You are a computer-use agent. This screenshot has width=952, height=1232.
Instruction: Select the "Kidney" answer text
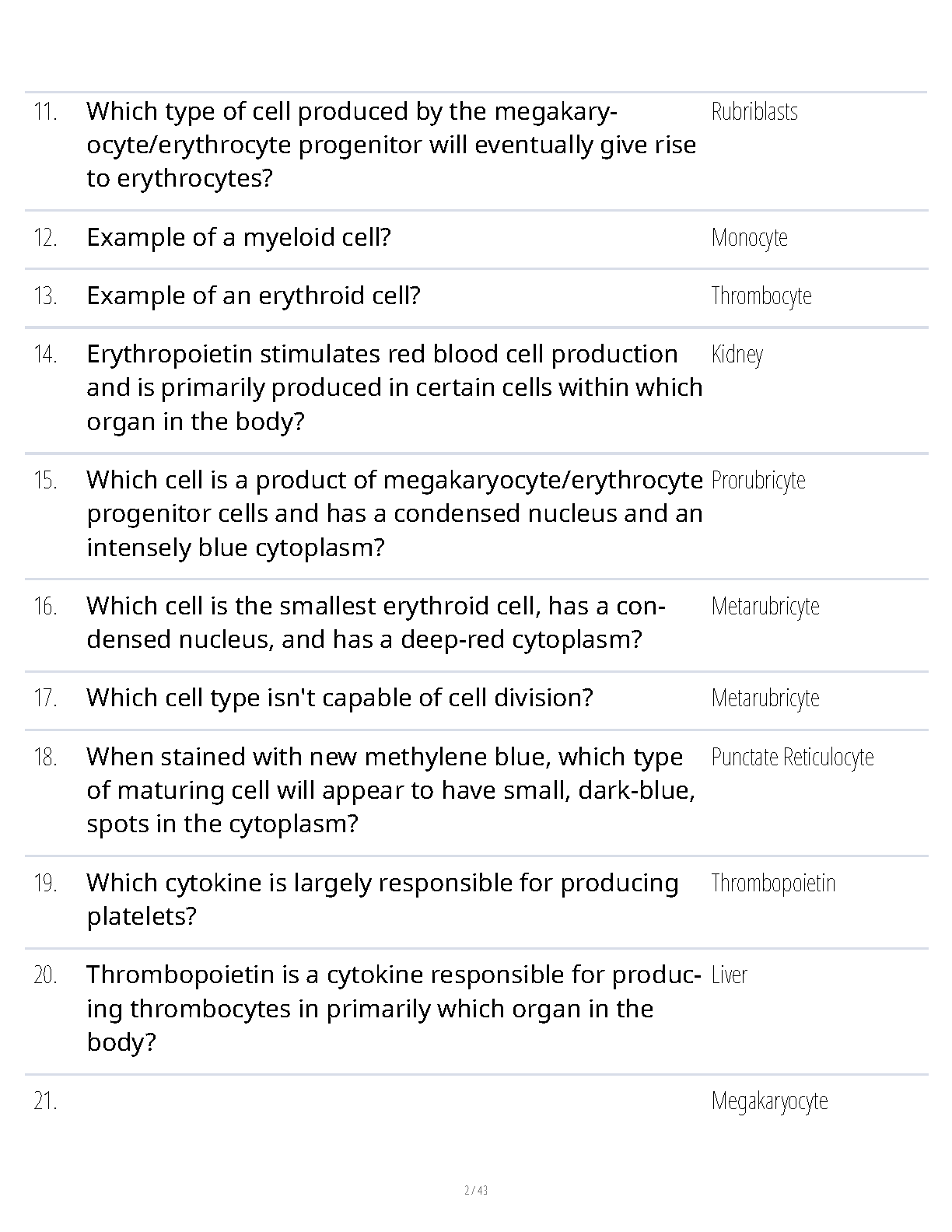(737, 355)
